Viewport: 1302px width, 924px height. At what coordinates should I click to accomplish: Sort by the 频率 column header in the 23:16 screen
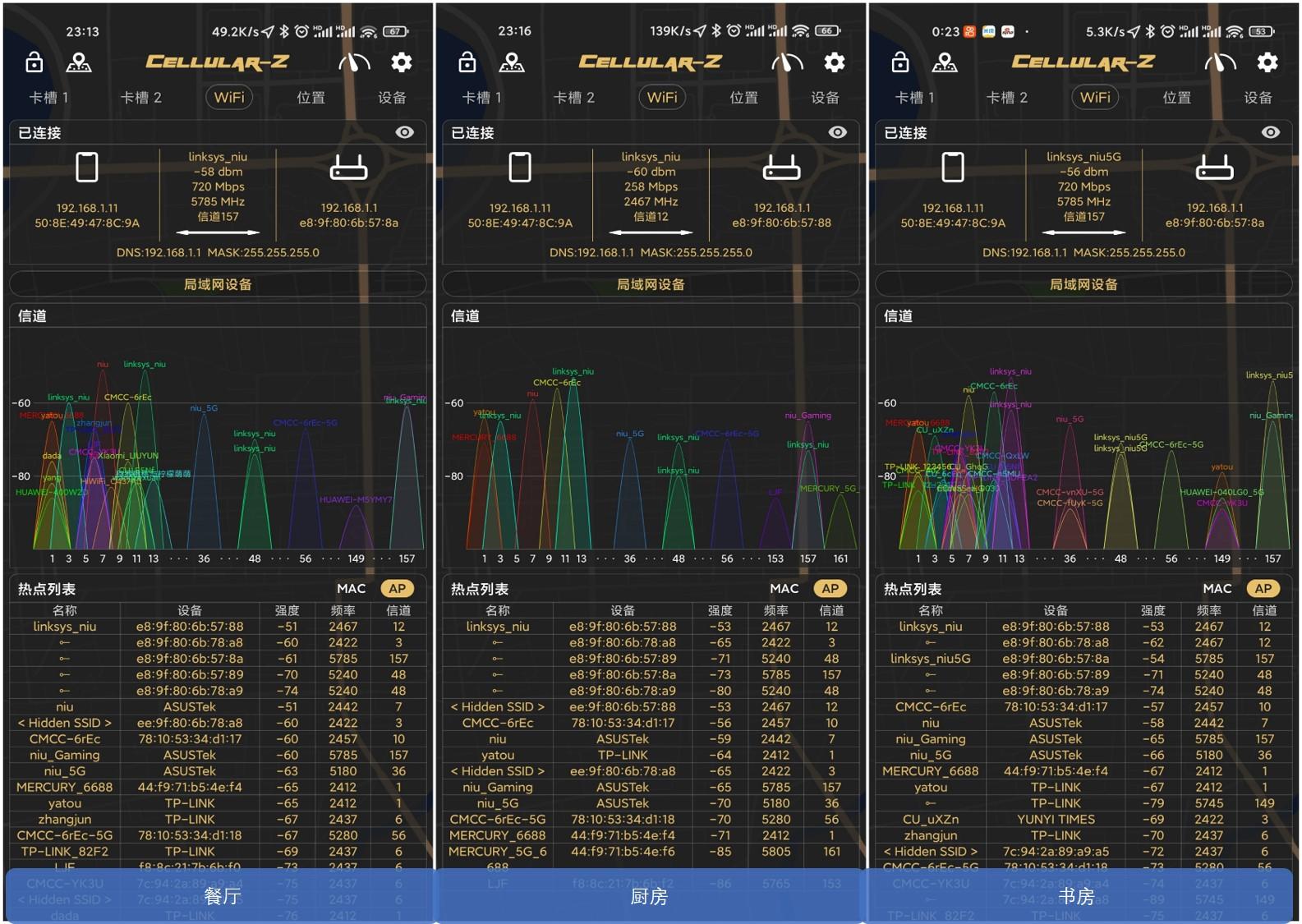coord(775,610)
